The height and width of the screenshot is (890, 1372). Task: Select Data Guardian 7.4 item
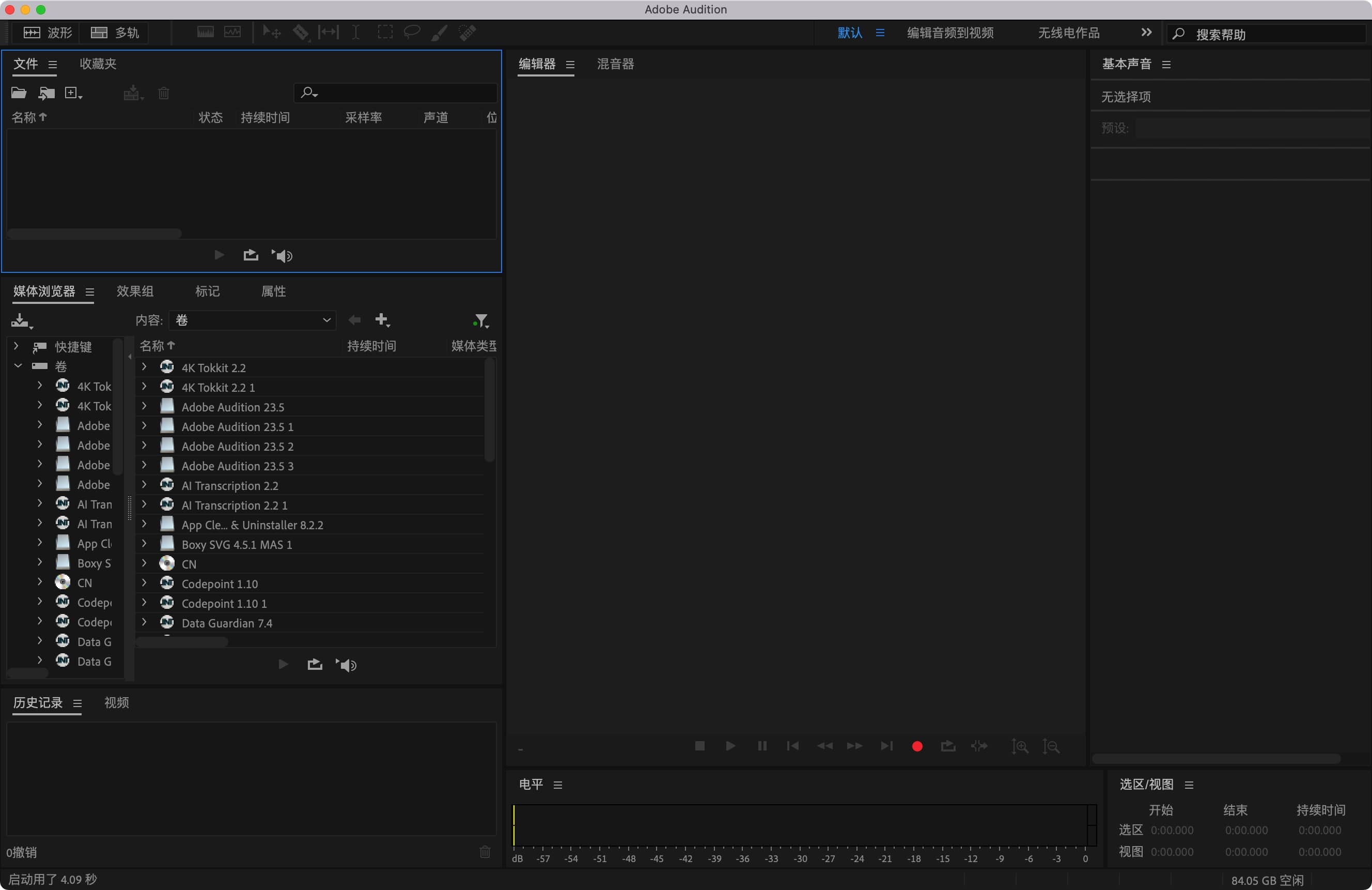(x=227, y=623)
